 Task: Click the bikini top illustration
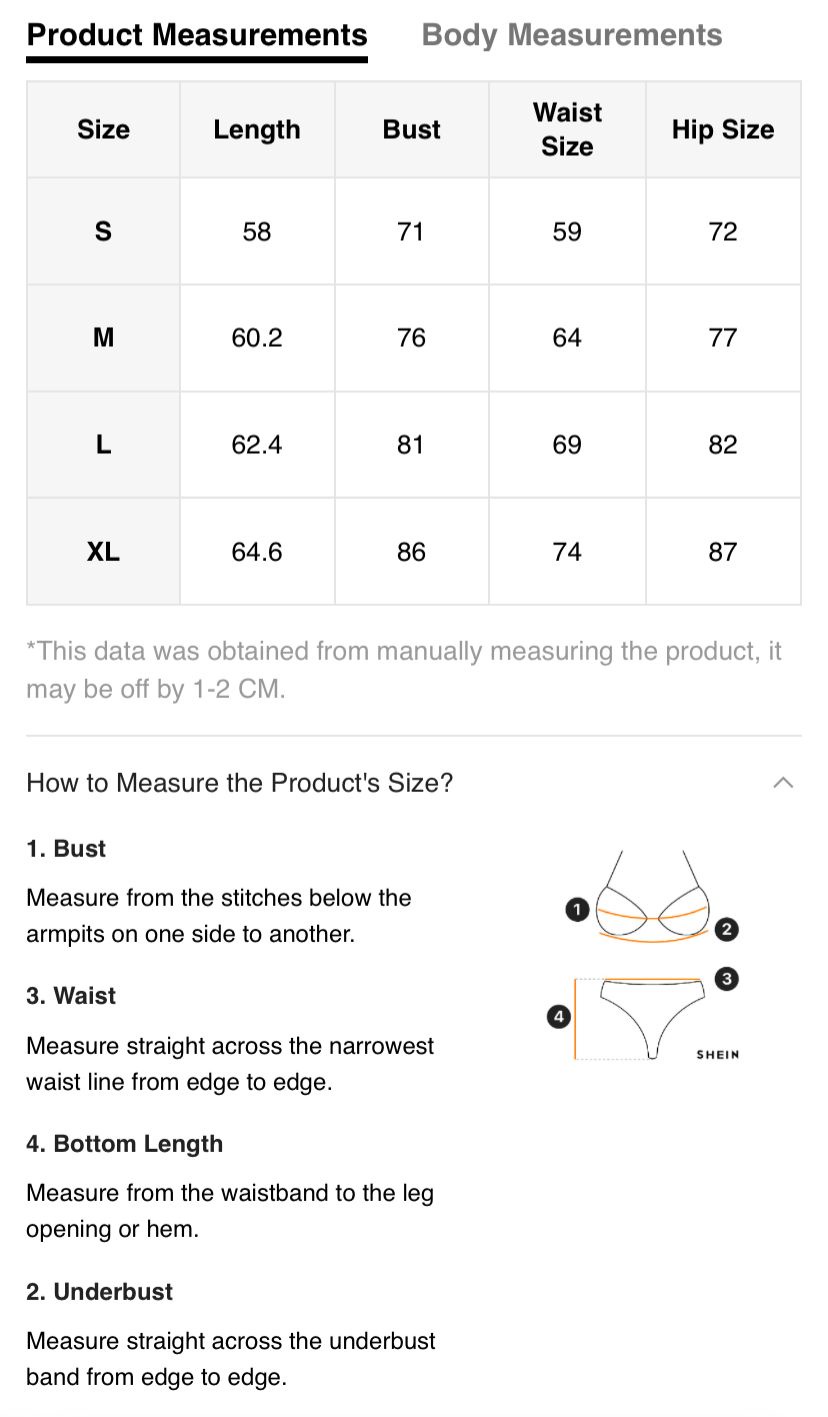(x=653, y=900)
